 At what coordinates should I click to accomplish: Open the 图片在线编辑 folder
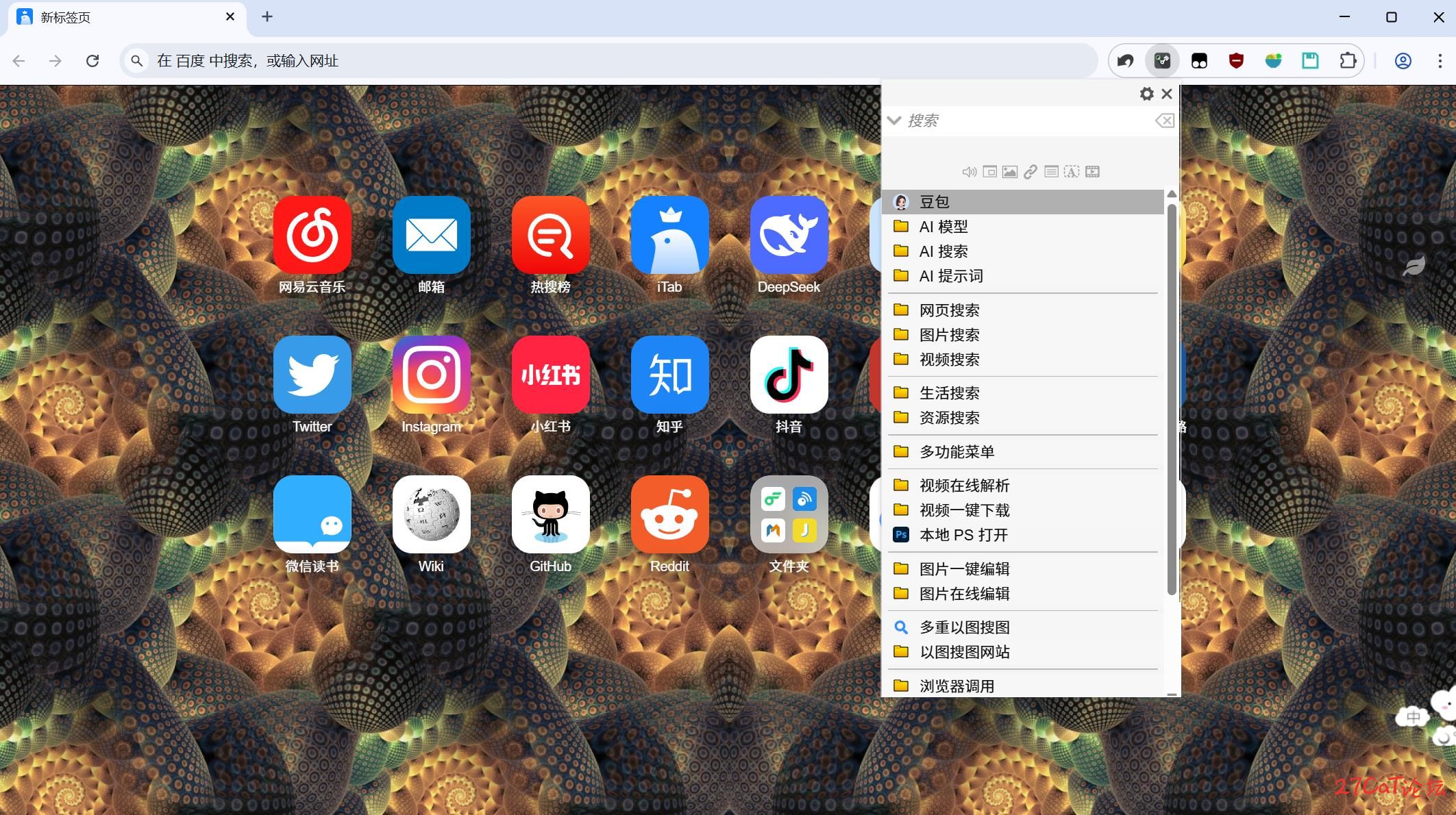coord(1023,594)
